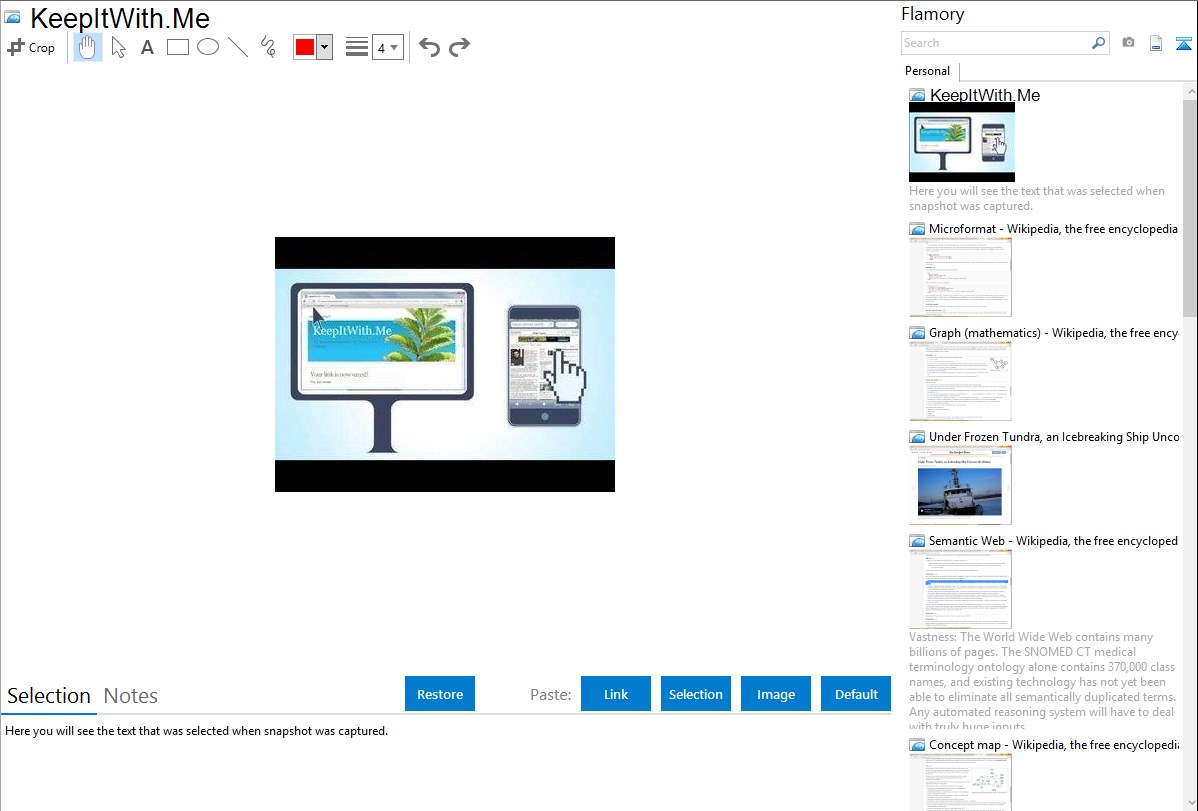Image resolution: width=1198 pixels, height=811 pixels.
Task: Click the camera snapshot icon
Action: tap(1128, 43)
